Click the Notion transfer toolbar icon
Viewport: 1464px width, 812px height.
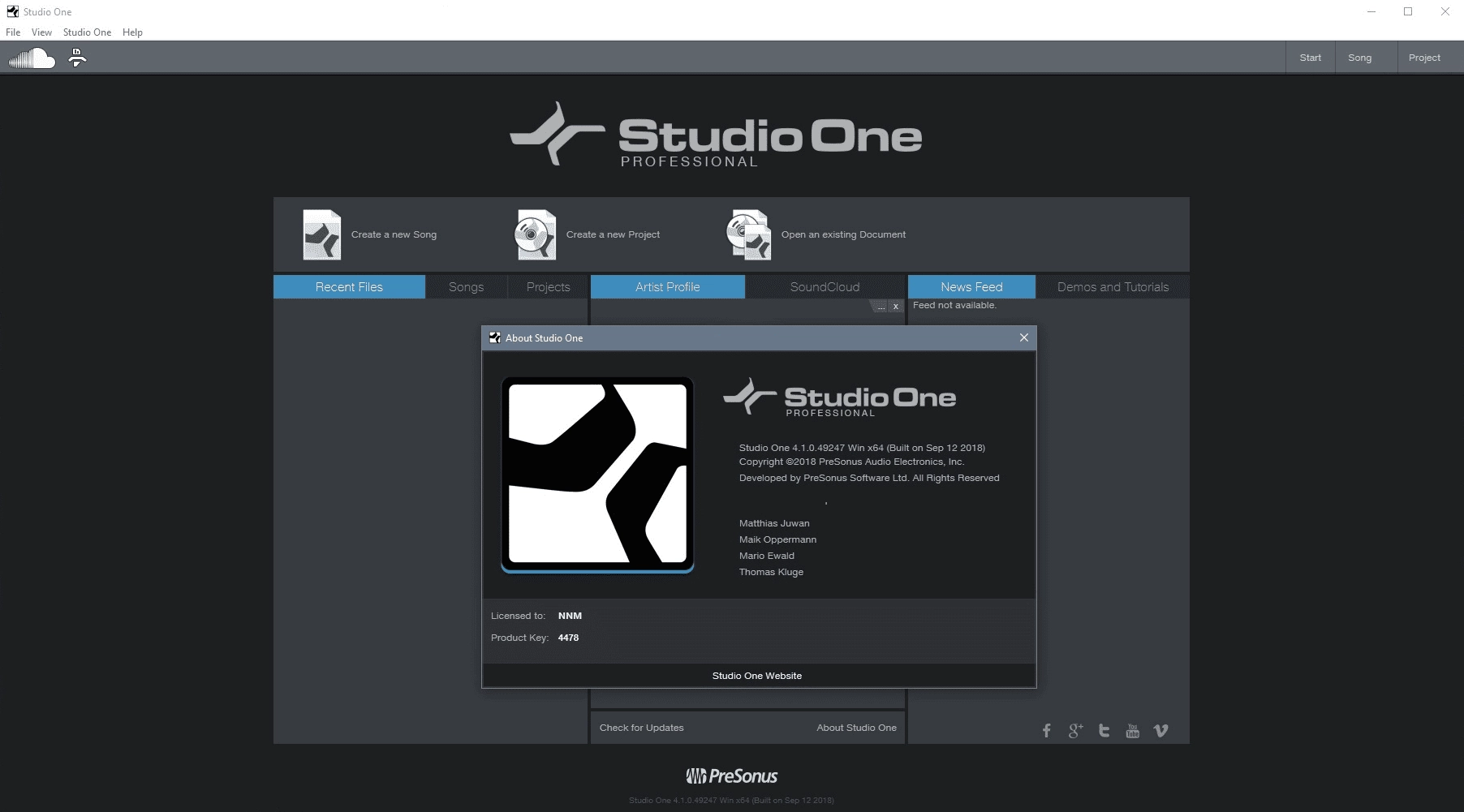click(x=77, y=58)
